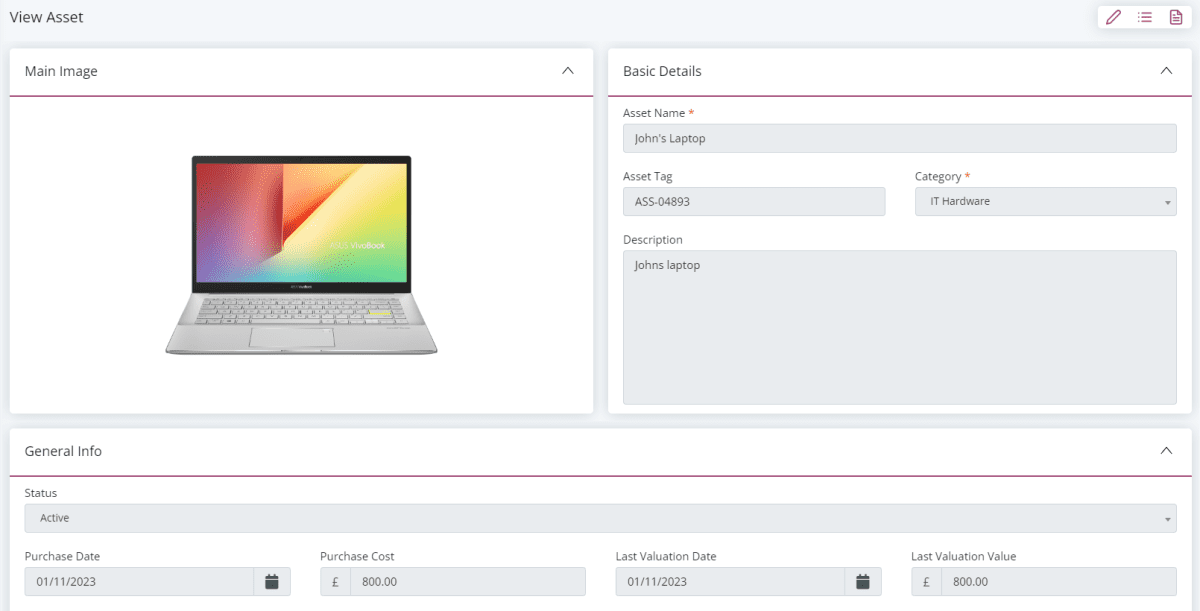
Task: Open the Last Valuation Date calendar icon
Action: pos(863,582)
